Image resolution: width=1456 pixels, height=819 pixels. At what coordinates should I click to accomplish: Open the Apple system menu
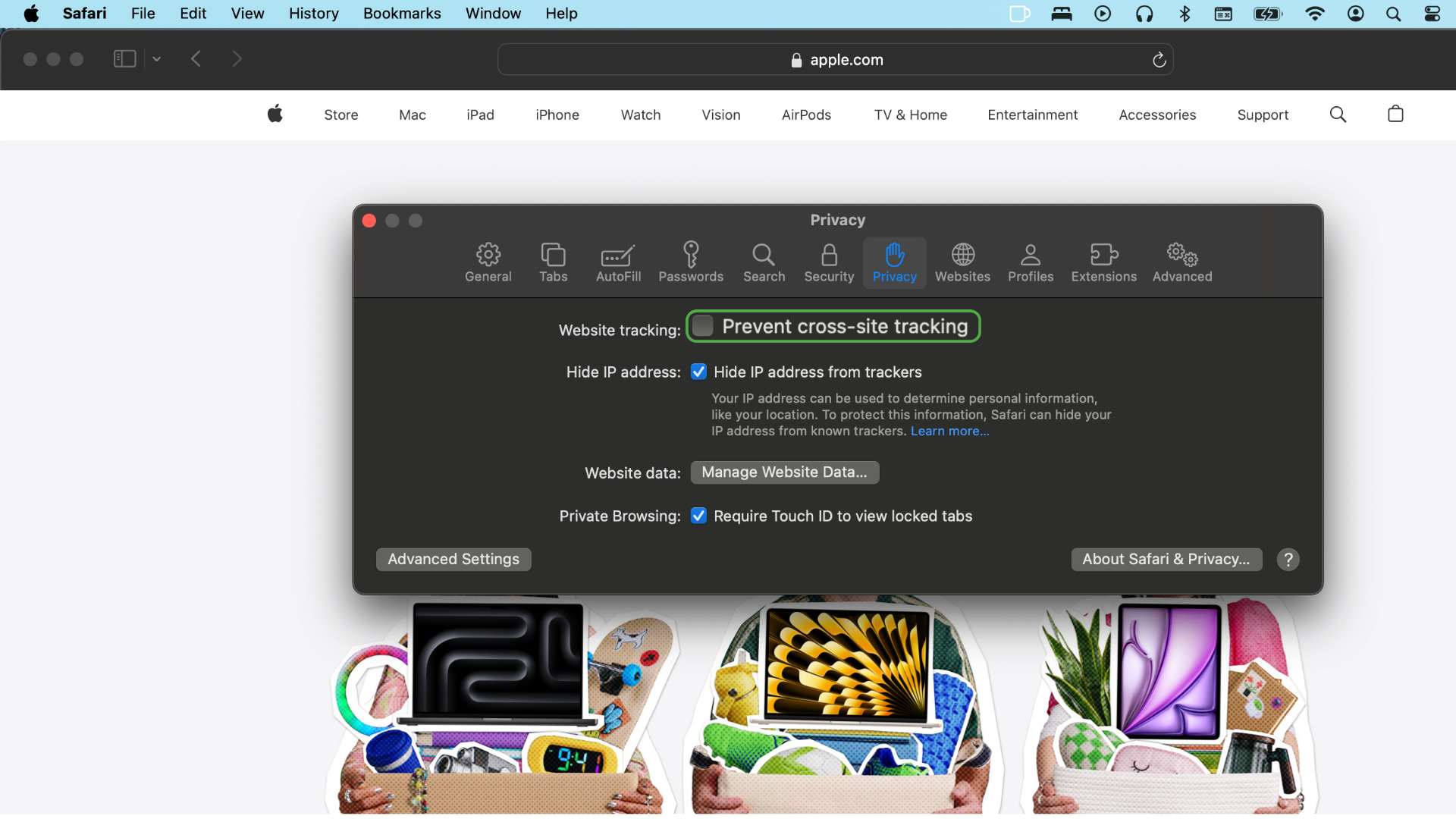pos(31,14)
